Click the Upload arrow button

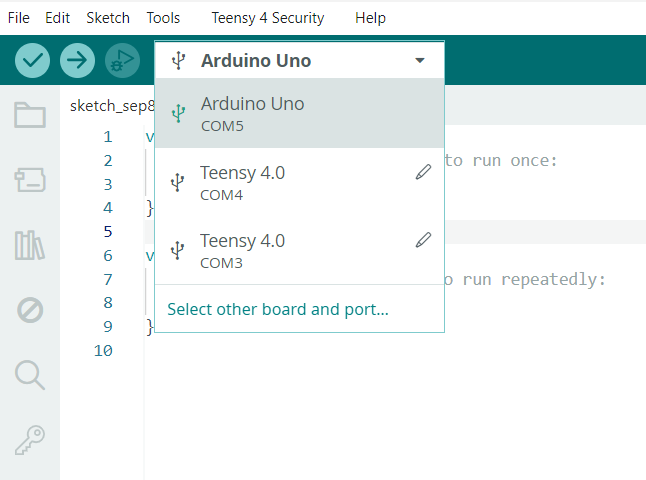coord(77,61)
